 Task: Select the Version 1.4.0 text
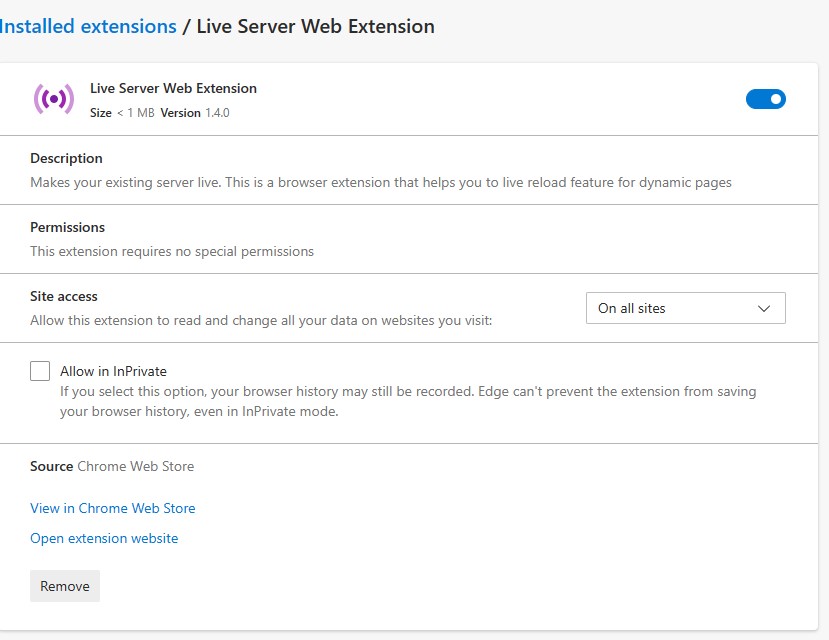click(x=195, y=113)
